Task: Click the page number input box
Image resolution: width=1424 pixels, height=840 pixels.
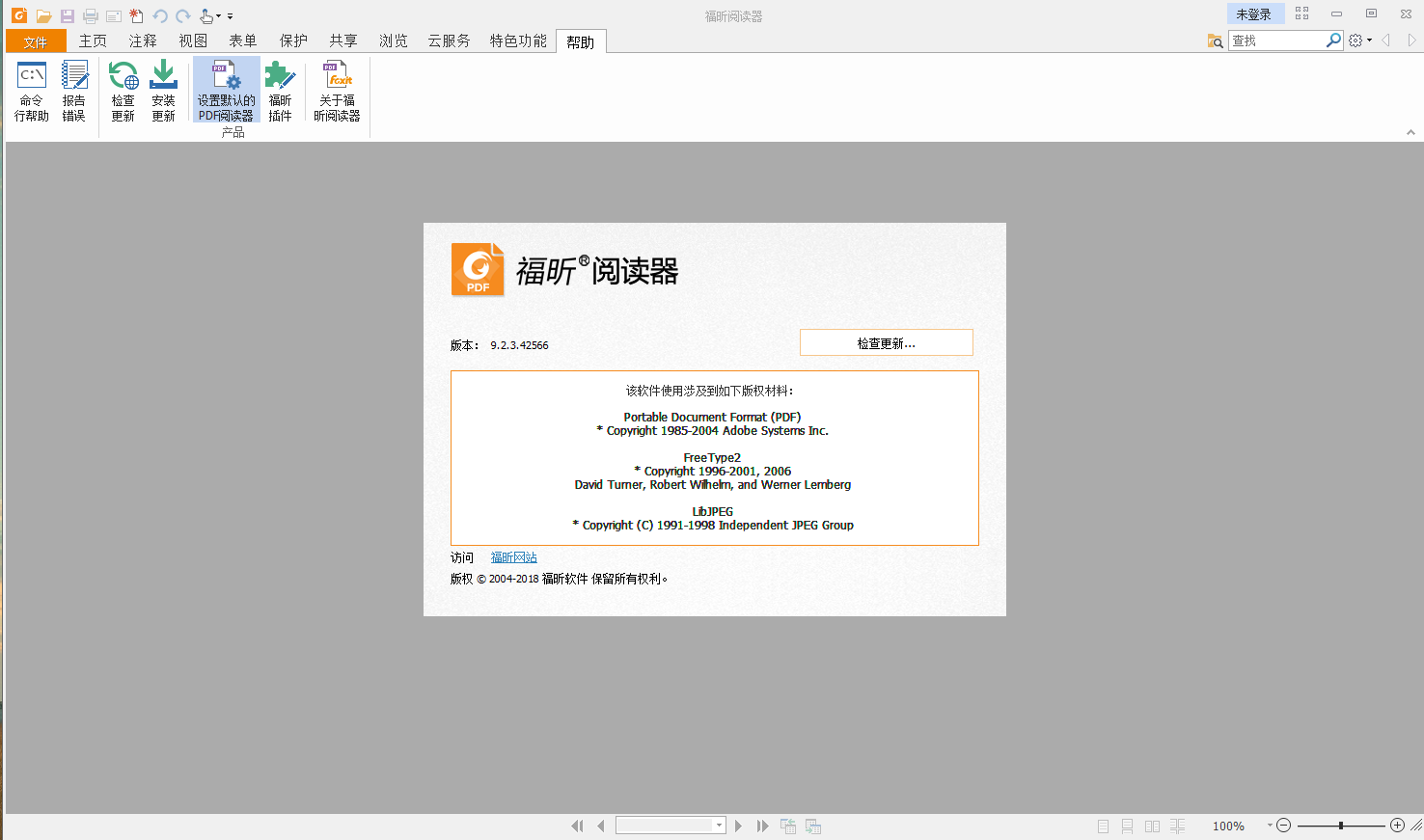Action: [665, 826]
